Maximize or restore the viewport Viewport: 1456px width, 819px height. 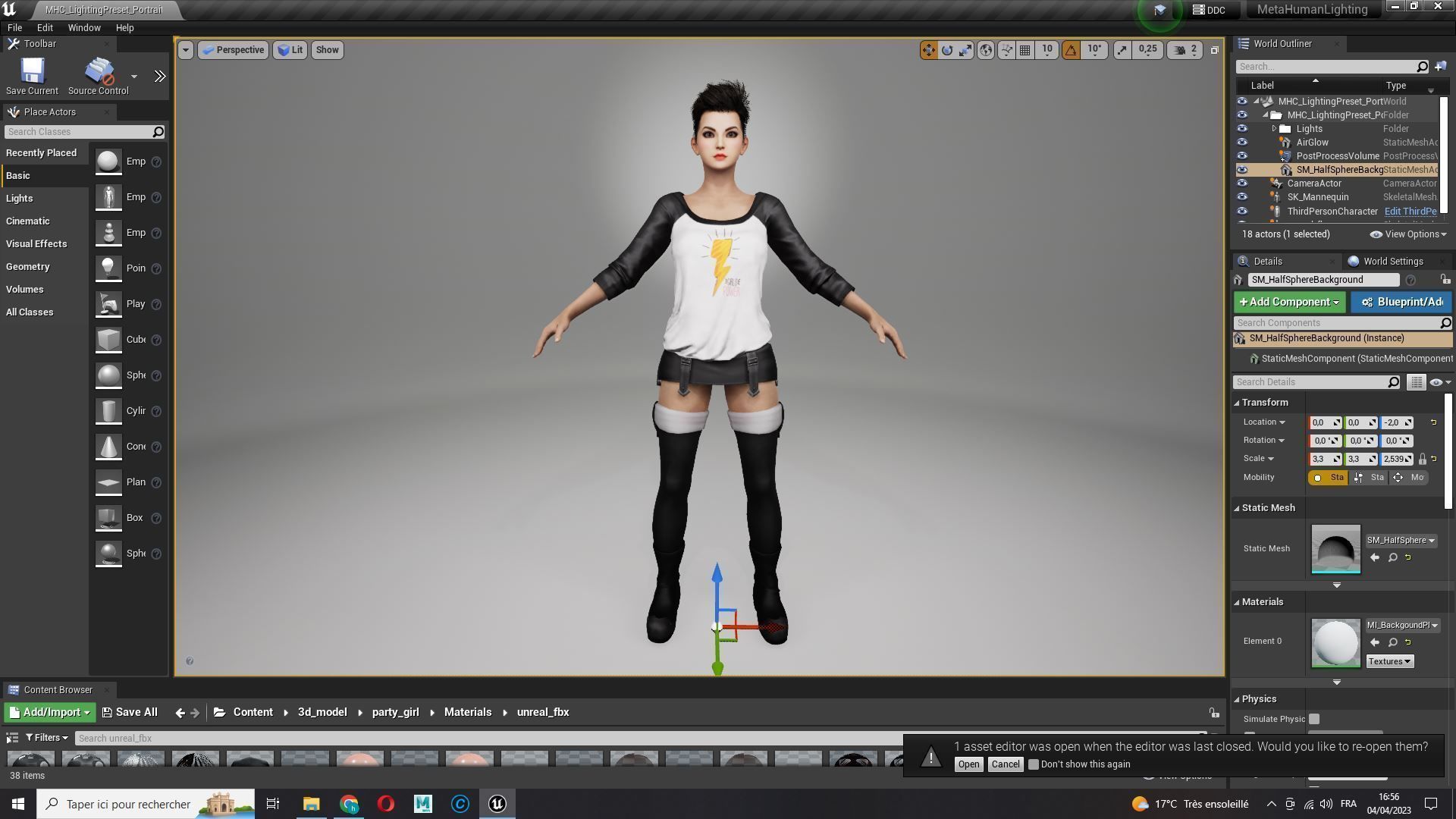pos(1214,50)
